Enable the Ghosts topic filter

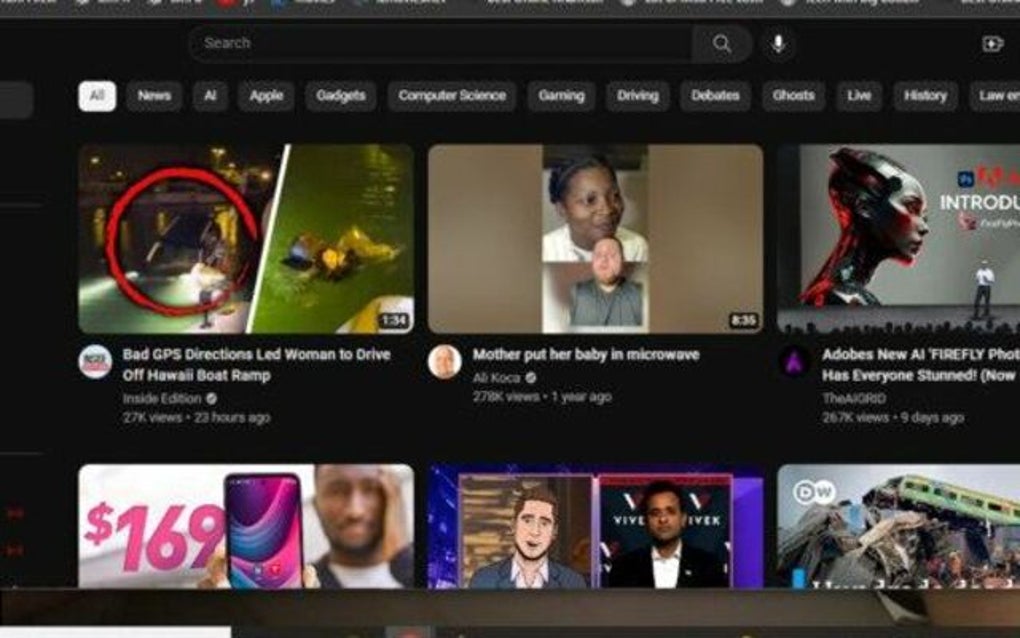(791, 96)
